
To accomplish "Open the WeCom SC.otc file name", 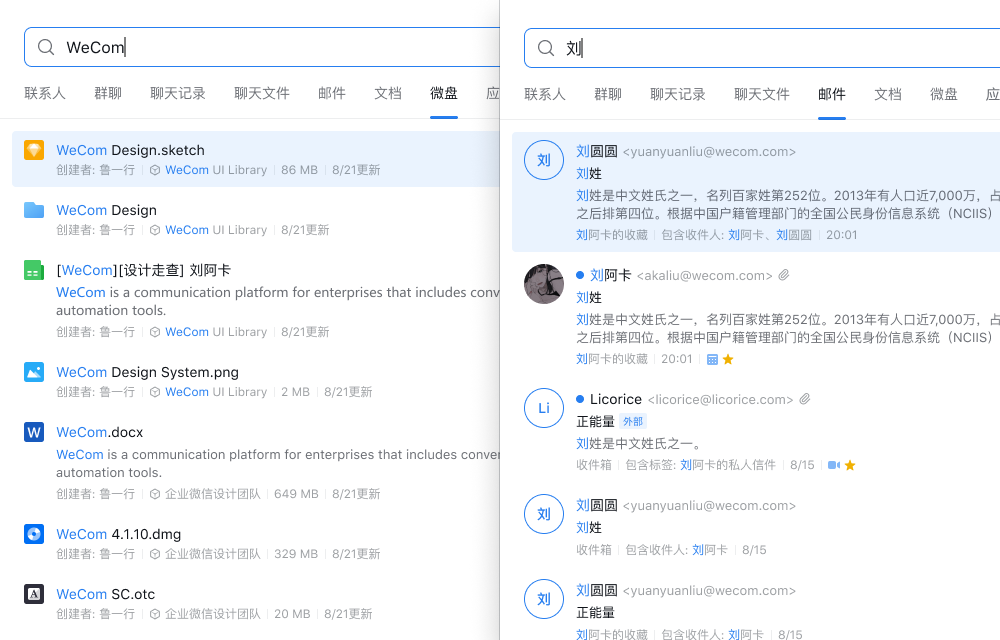I will (x=106, y=594).
